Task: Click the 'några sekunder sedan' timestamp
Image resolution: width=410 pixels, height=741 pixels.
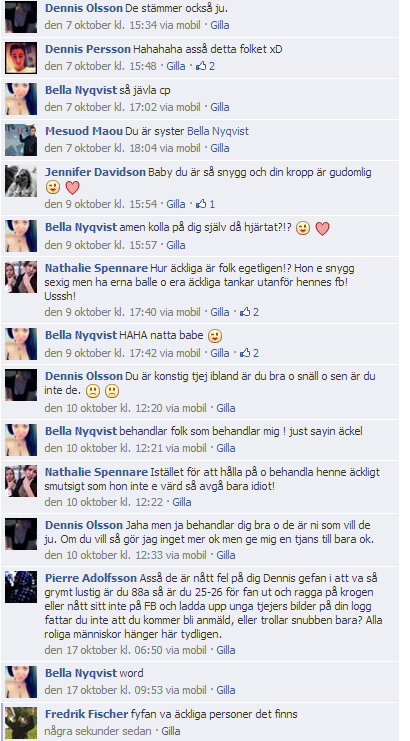Action: coord(98,731)
